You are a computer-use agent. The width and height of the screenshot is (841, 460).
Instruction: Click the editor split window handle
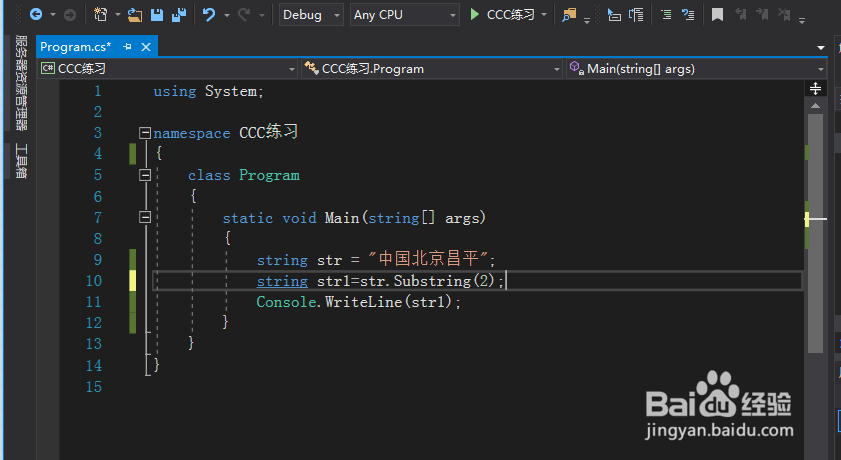click(x=815, y=88)
